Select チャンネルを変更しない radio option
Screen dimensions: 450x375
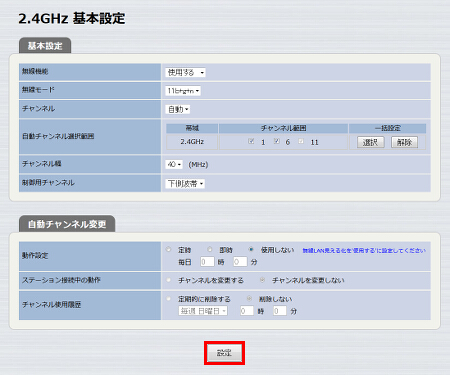click(263, 280)
